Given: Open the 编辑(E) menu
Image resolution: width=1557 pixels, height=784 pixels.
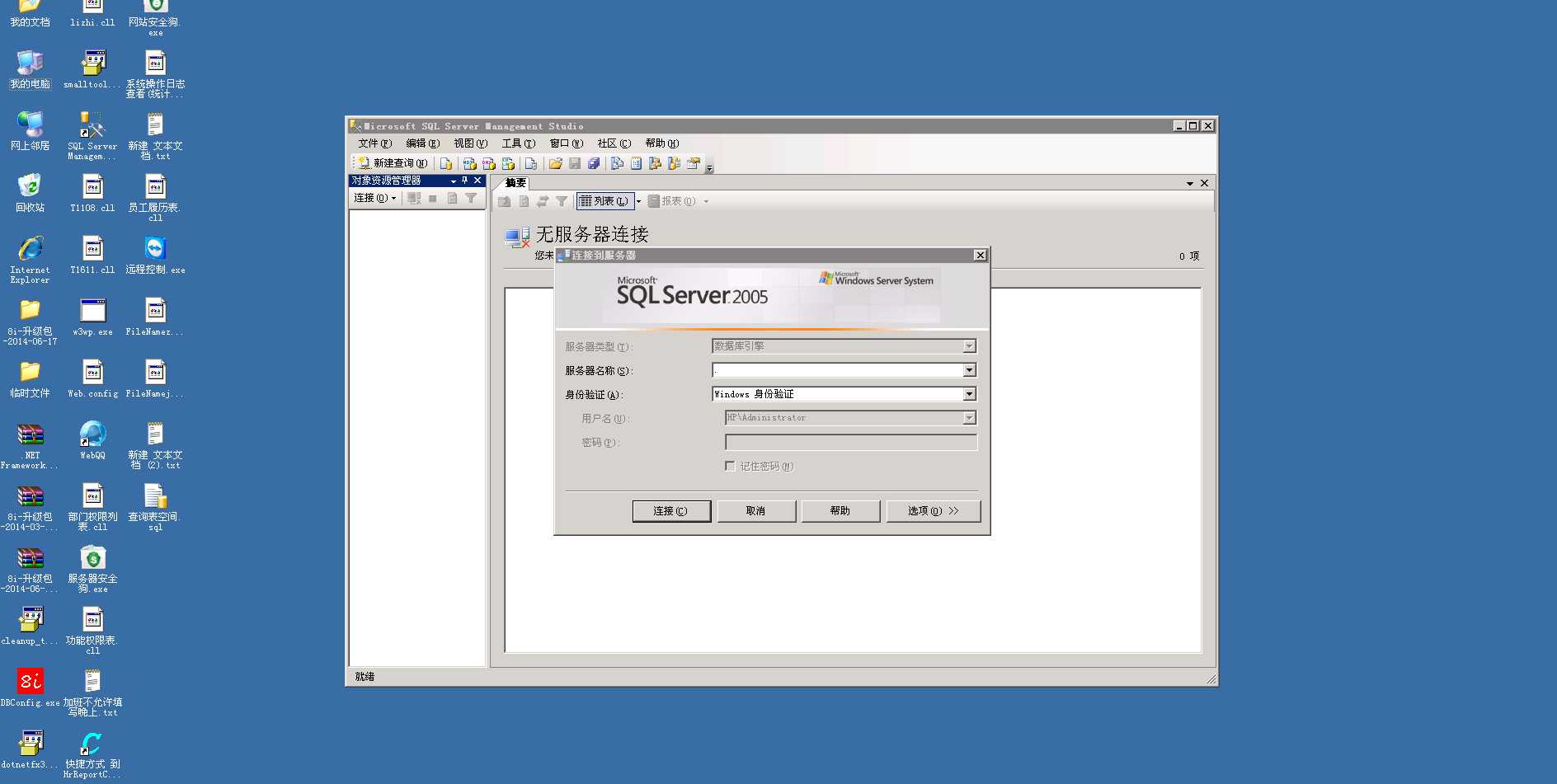Looking at the screenshot, I should coord(423,143).
